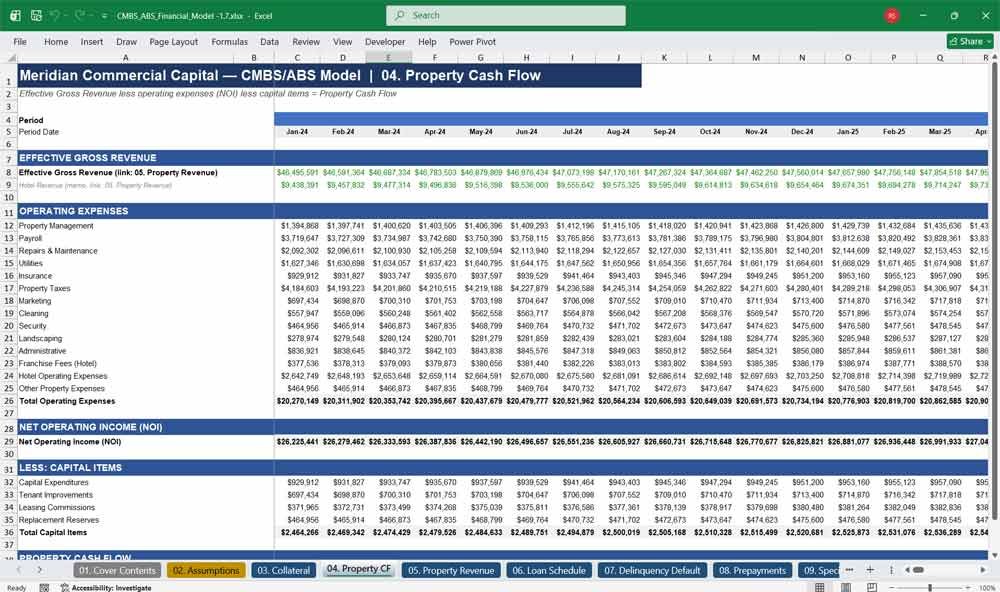Screen dimensions: 1000x592
Task: Open the Data tab
Action: [269, 41]
